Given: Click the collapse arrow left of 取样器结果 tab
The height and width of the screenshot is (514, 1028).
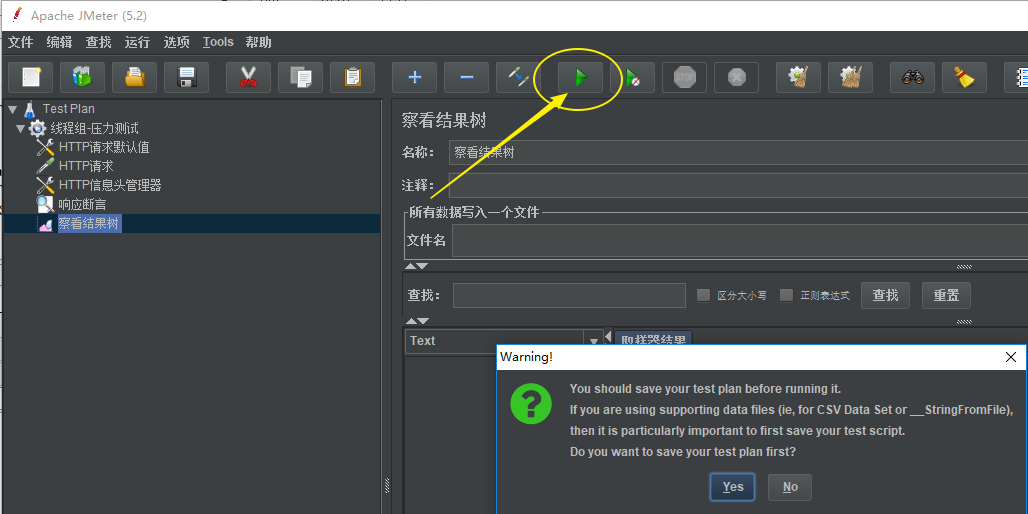Looking at the screenshot, I should (608, 336).
